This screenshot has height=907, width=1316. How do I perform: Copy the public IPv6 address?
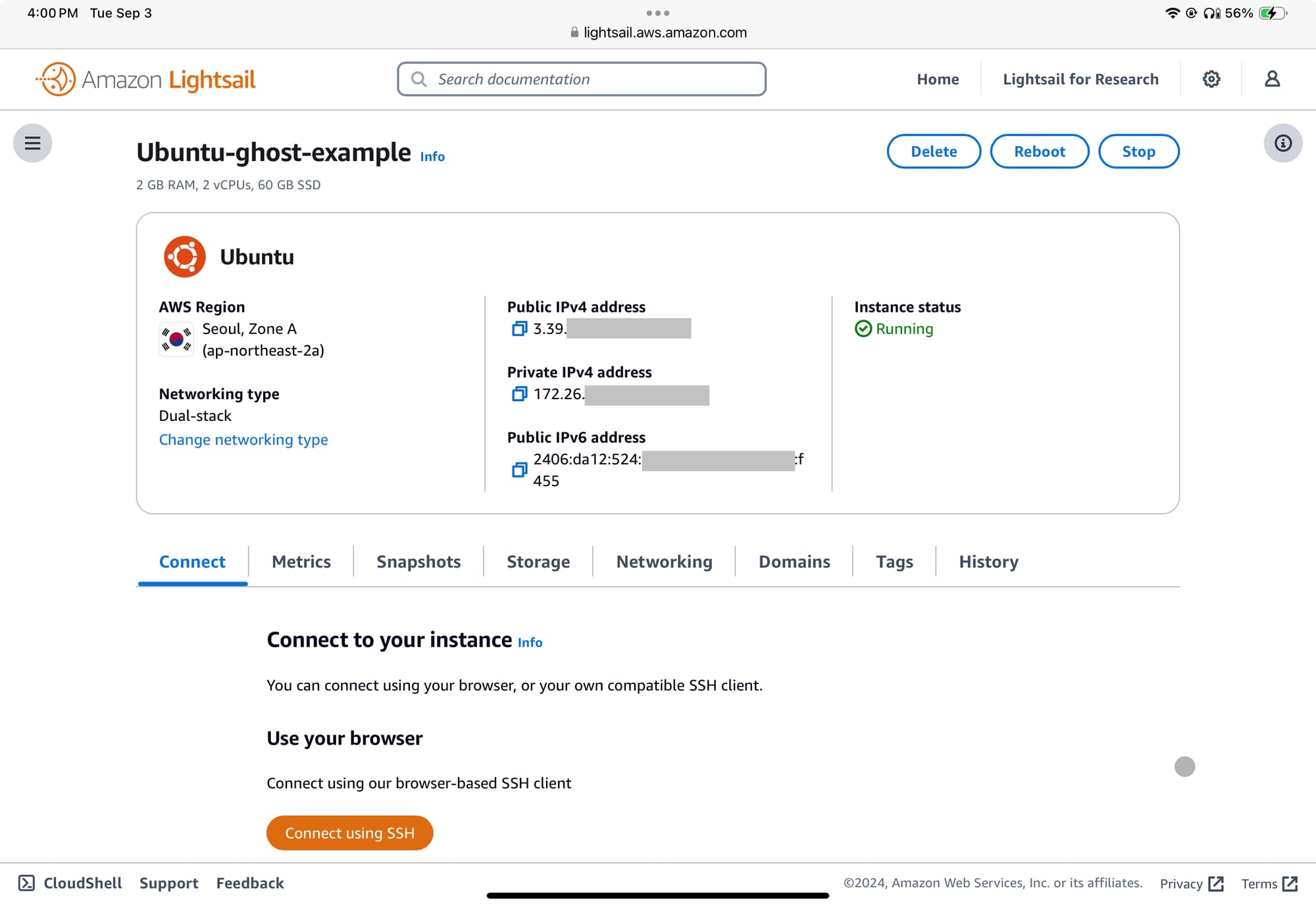519,470
